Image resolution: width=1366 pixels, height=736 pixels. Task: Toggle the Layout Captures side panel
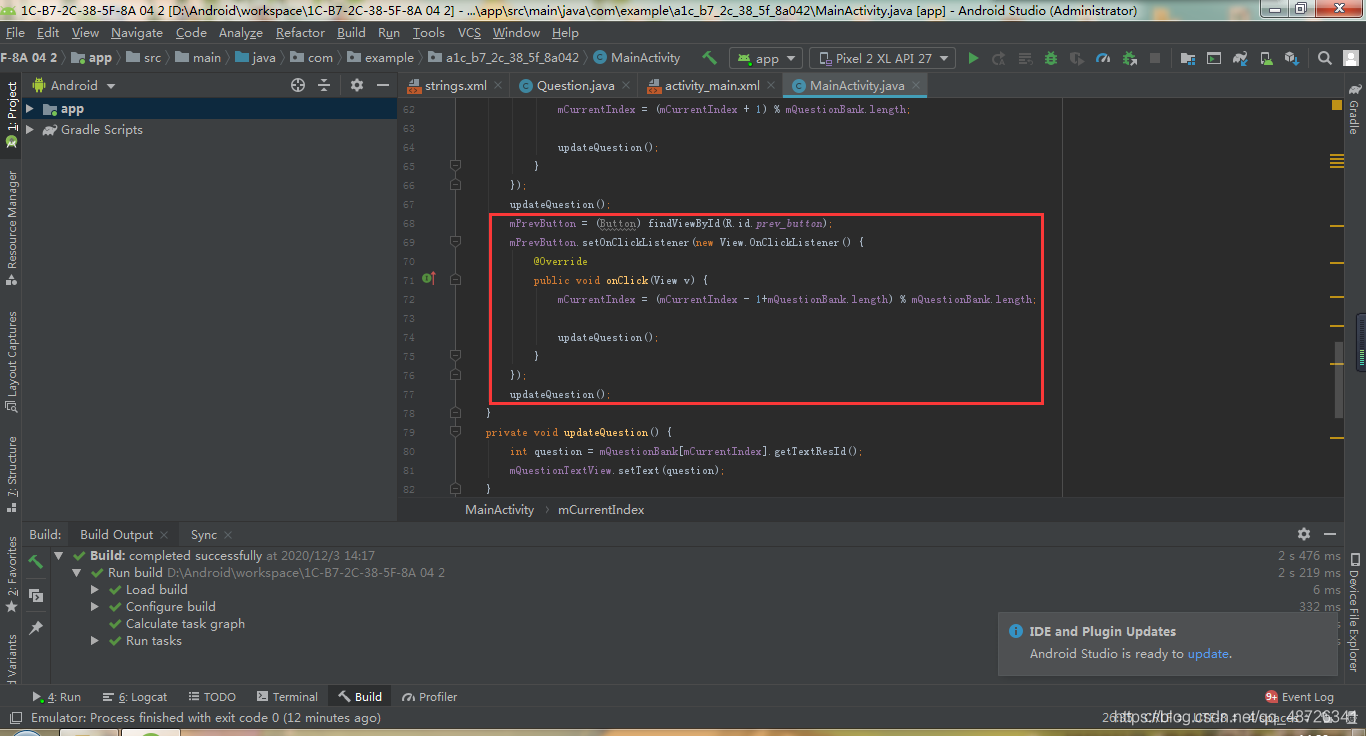[11, 361]
